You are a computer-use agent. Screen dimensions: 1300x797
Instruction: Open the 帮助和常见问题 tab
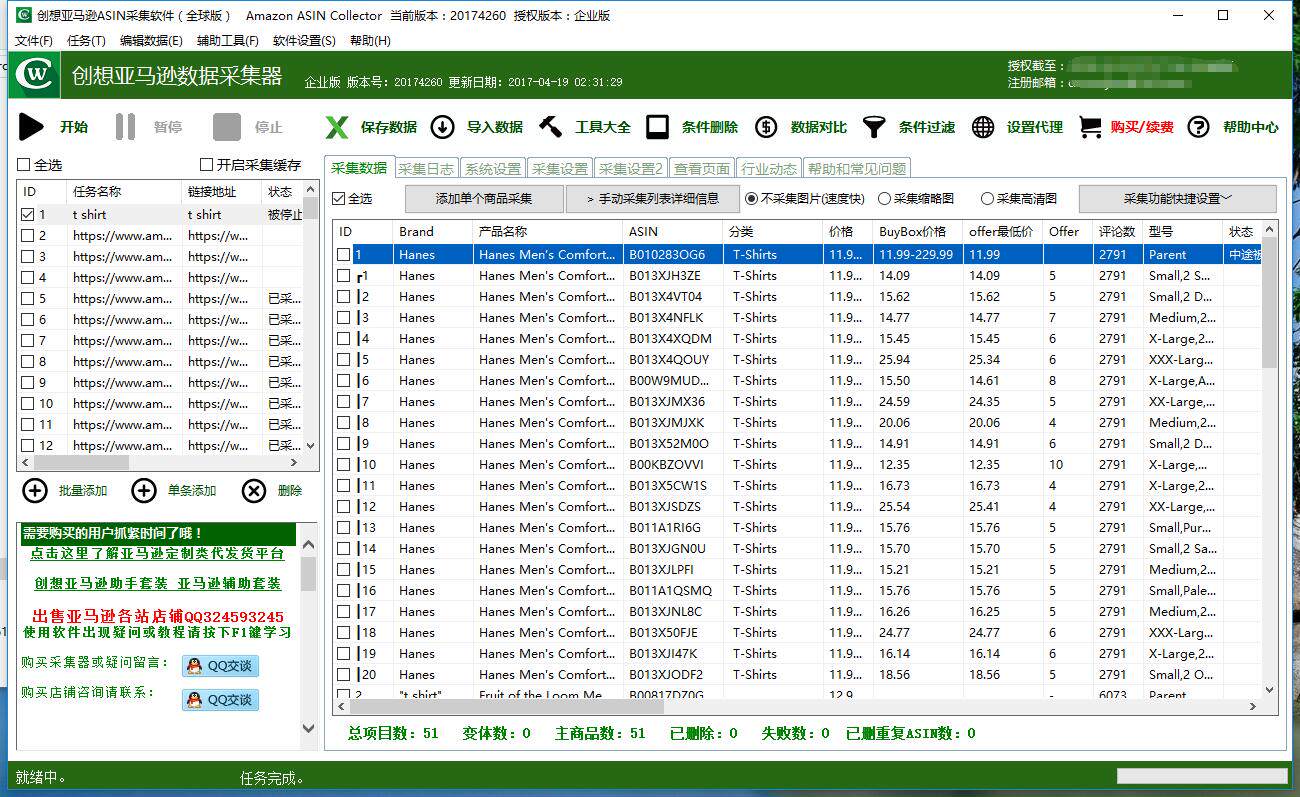pos(857,168)
